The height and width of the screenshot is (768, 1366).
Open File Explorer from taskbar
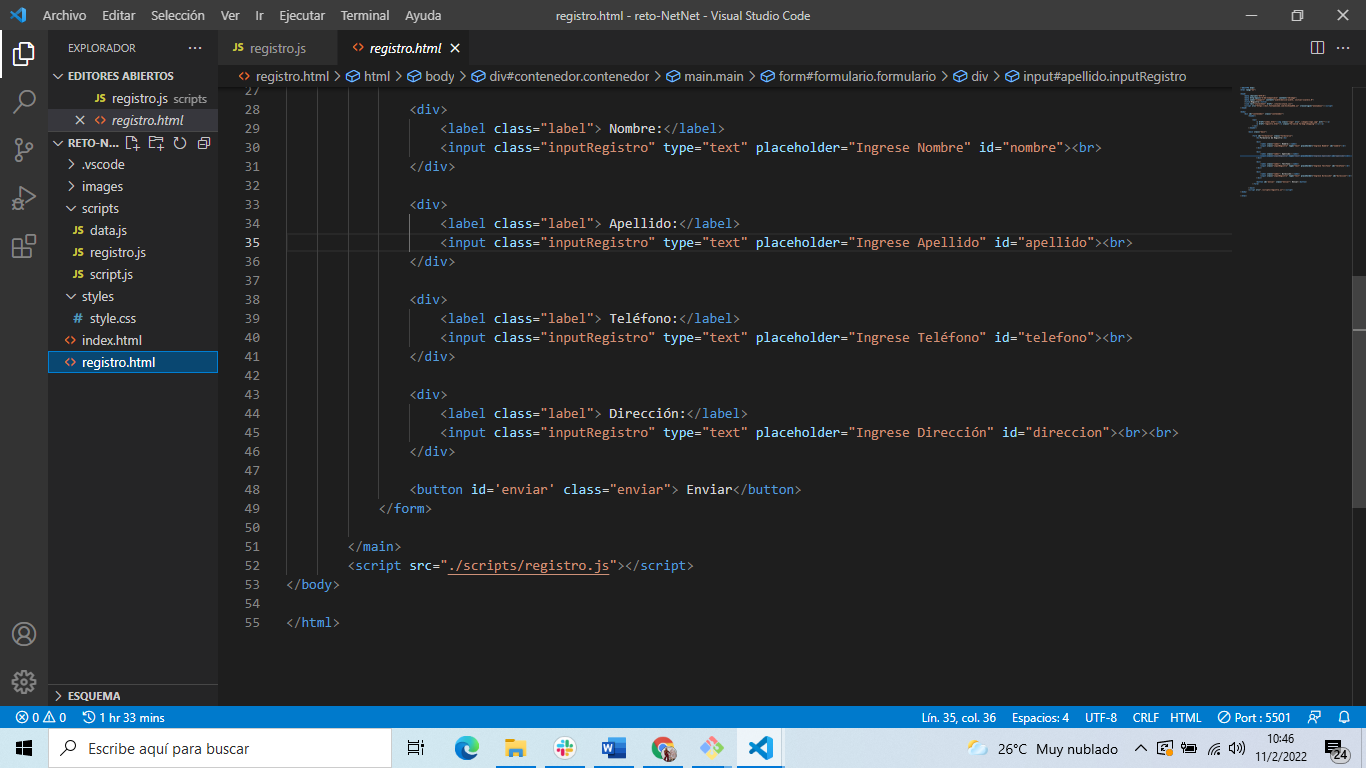click(x=515, y=748)
